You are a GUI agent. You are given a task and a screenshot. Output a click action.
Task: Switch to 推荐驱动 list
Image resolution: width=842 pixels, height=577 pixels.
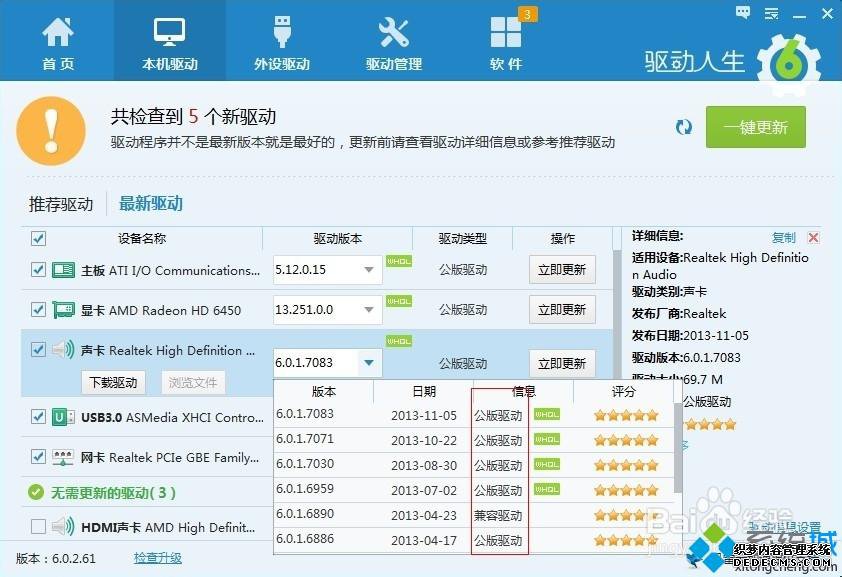[61, 204]
